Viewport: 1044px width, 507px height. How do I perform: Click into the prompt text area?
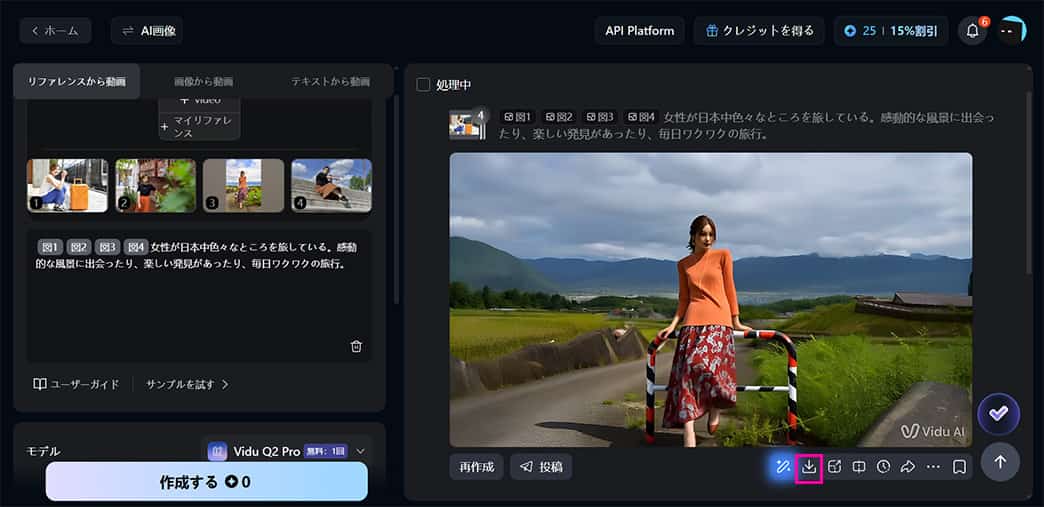coord(199,296)
